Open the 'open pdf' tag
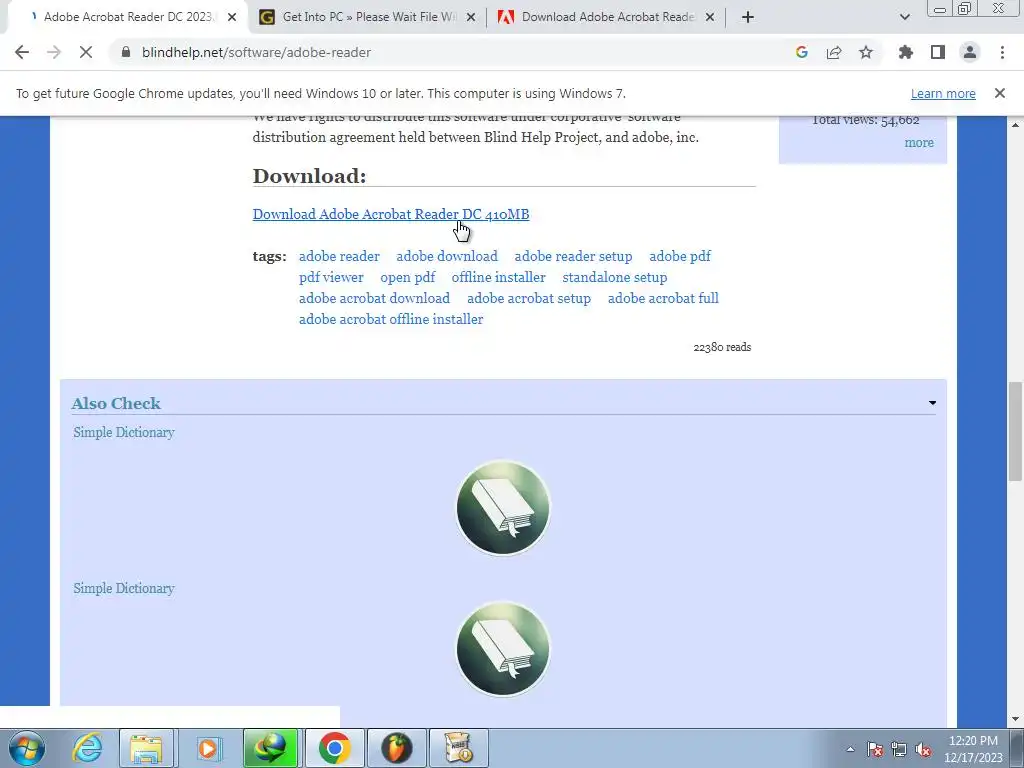The image size is (1024, 768). coord(408,277)
